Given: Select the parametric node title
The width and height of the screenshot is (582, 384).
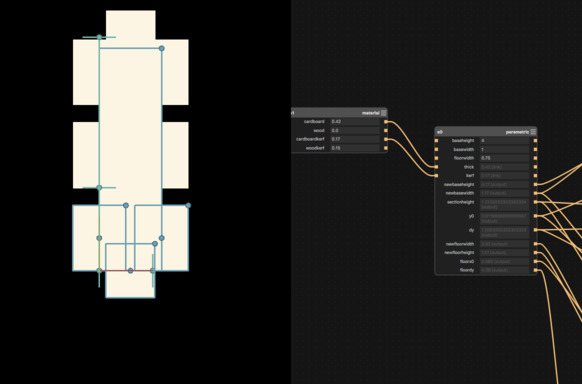Looking at the screenshot, I should [517, 132].
